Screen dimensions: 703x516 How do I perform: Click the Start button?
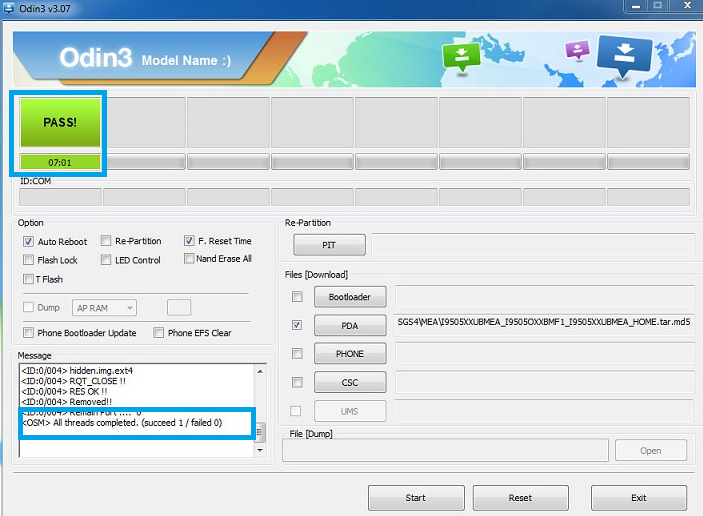tap(416, 498)
